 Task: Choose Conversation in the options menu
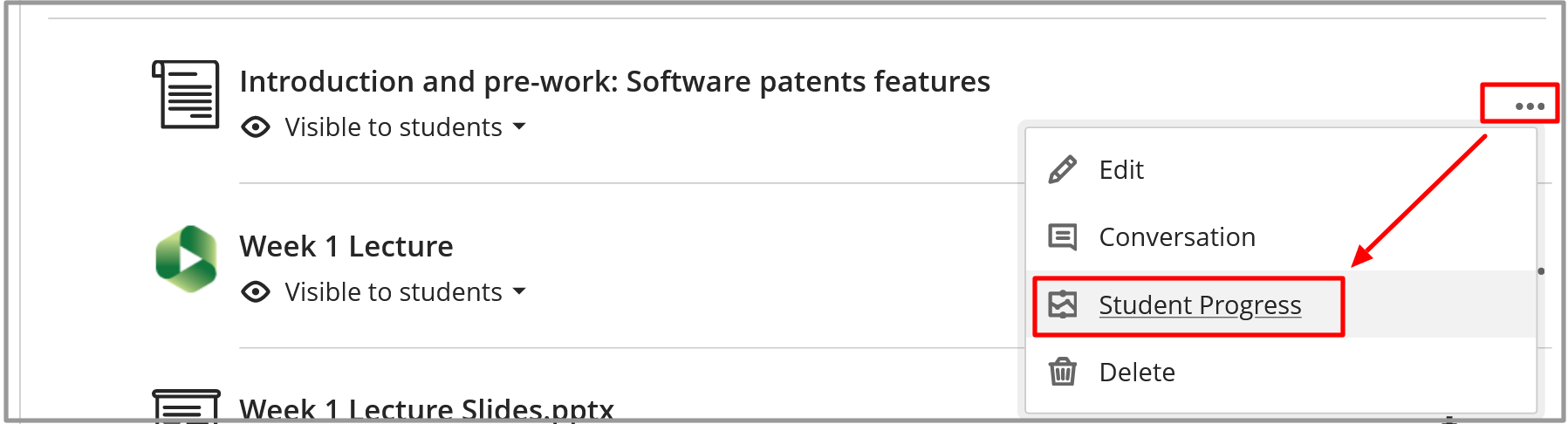point(1177,237)
